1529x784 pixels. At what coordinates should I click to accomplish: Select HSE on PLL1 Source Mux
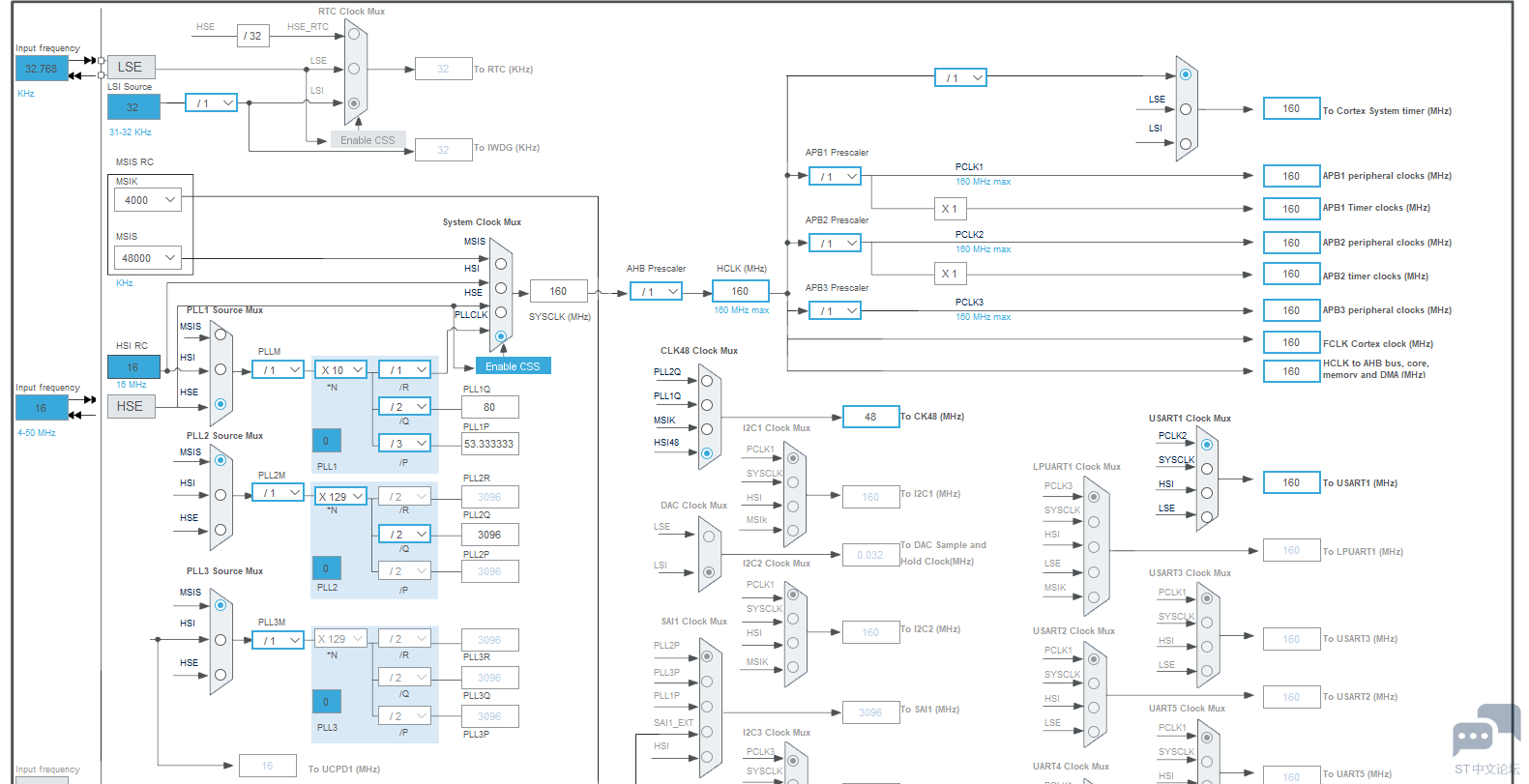tap(221, 404)
